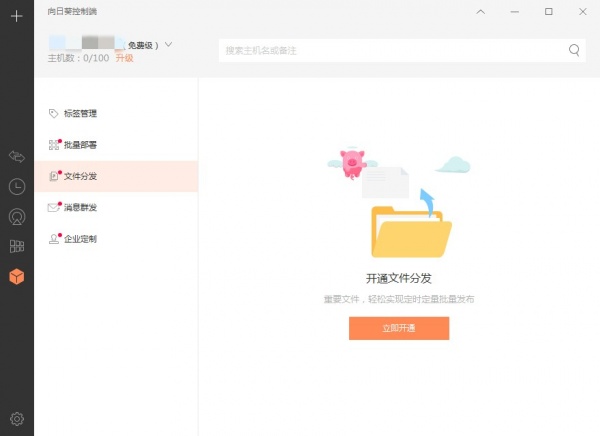
Task: Click the 升级 upgrade link
Action: pos(124,58)
